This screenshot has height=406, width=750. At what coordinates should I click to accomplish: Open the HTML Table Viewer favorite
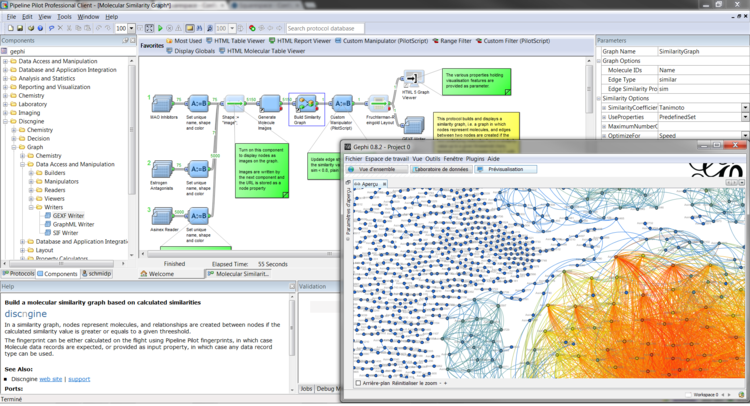(x=235, y=41)
